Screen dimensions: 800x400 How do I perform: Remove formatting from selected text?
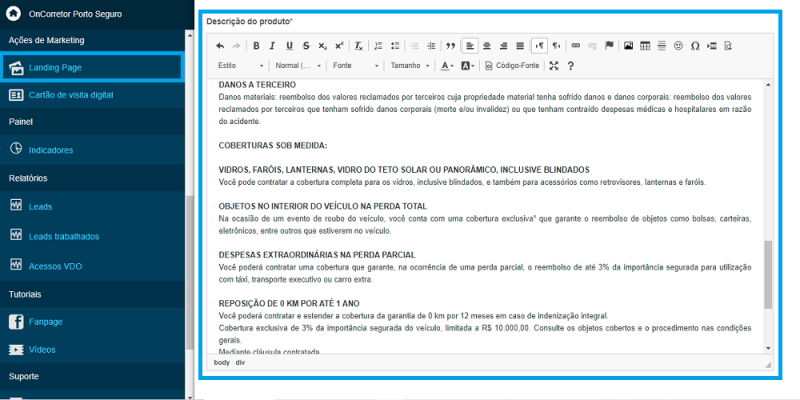click(359, 46)
